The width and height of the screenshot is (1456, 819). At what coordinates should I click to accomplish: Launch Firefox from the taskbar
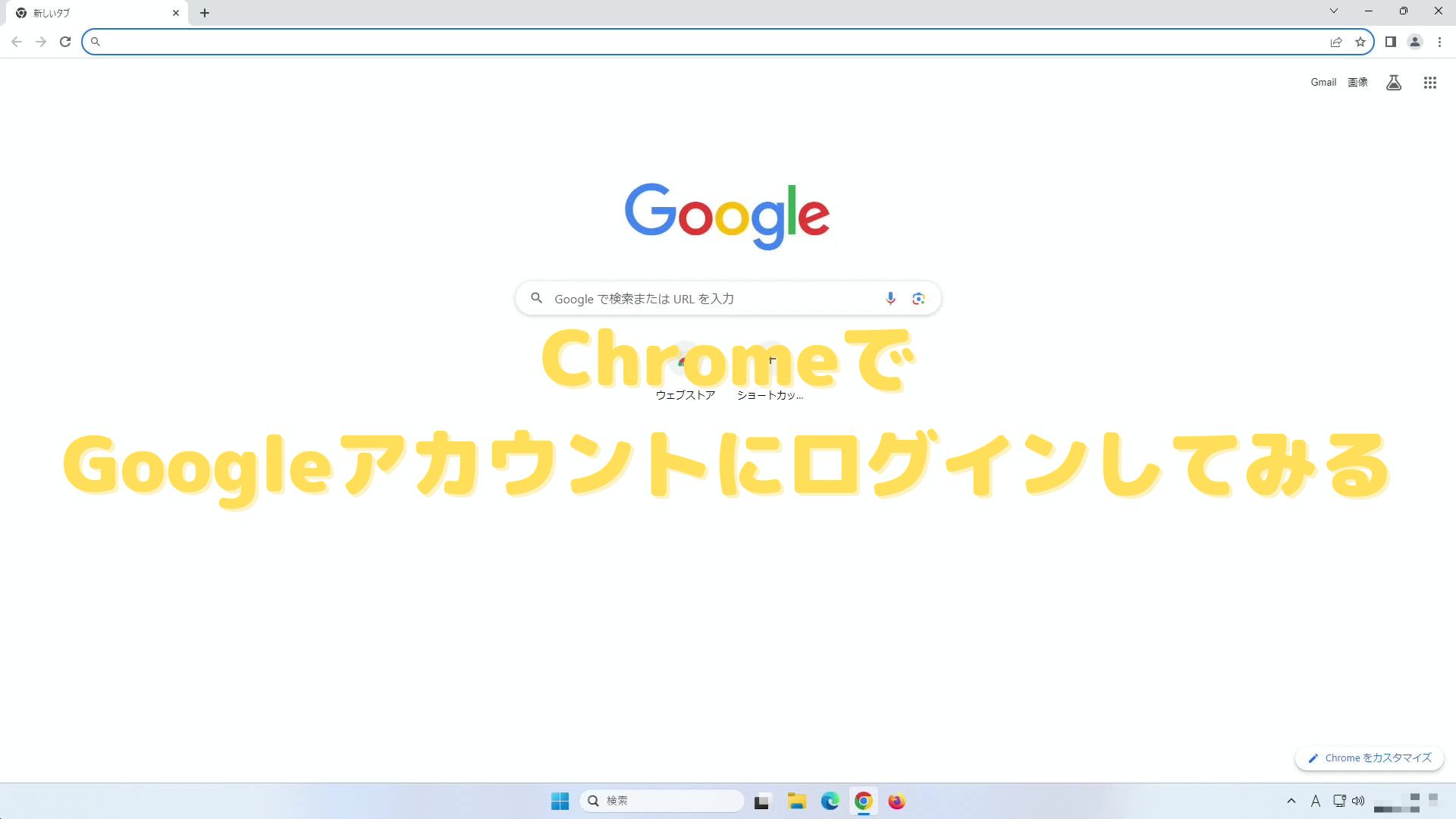tap(896, 802)
